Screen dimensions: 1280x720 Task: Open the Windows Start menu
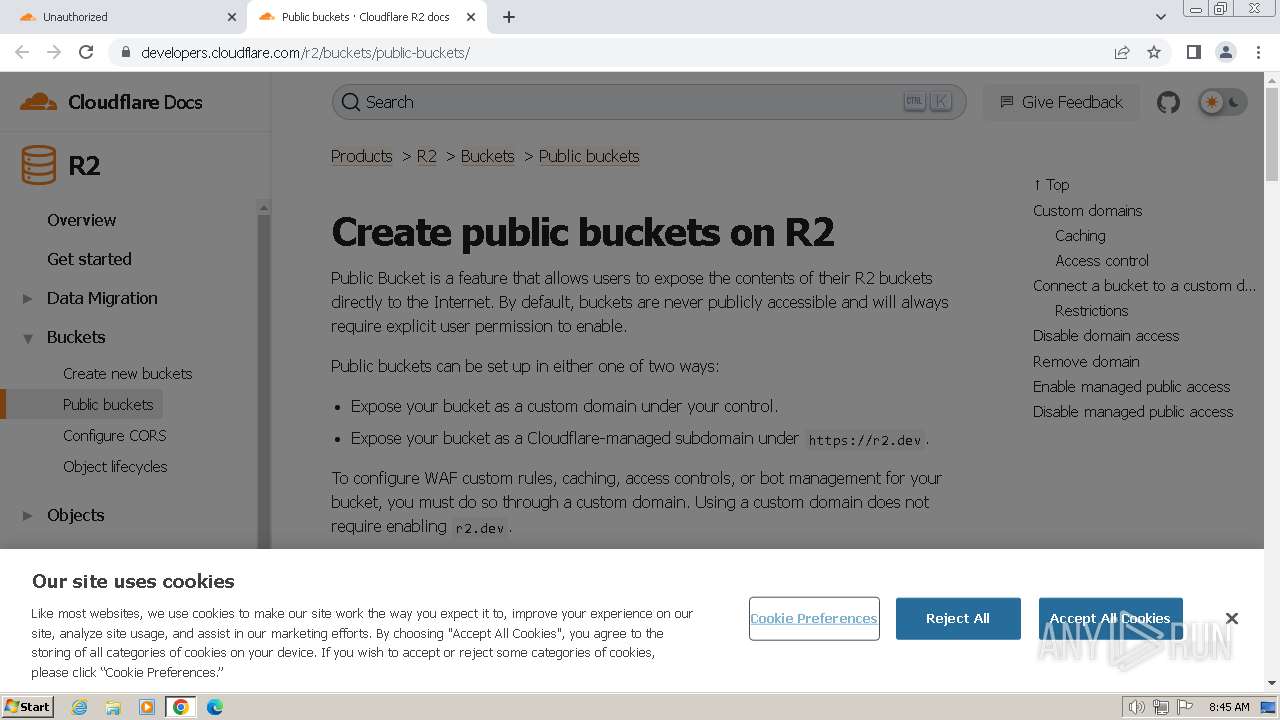(28, 706)
